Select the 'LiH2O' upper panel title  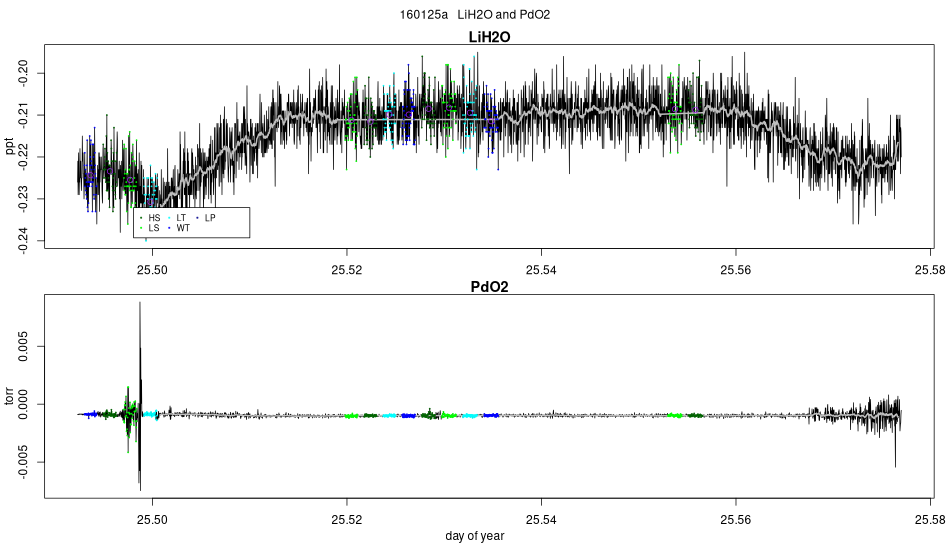click(490, 37)
